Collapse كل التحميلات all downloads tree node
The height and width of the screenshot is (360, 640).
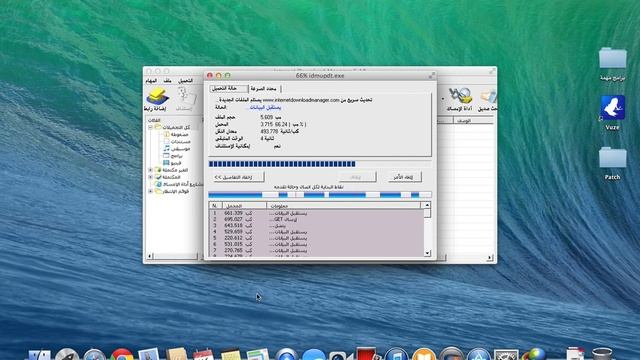[150, 127]
